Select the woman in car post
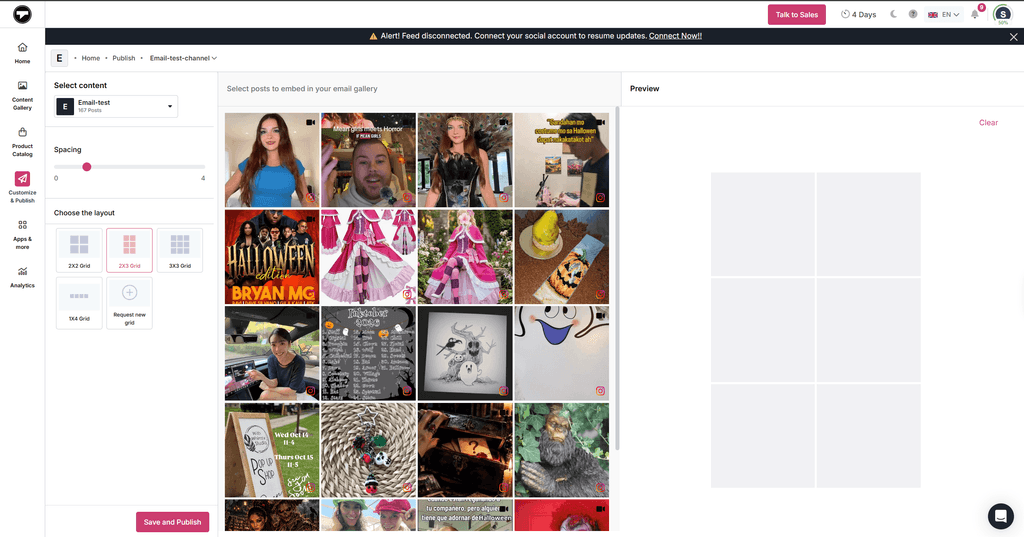This screenshot has width=1024, height=537. click(x=272, y=353)
